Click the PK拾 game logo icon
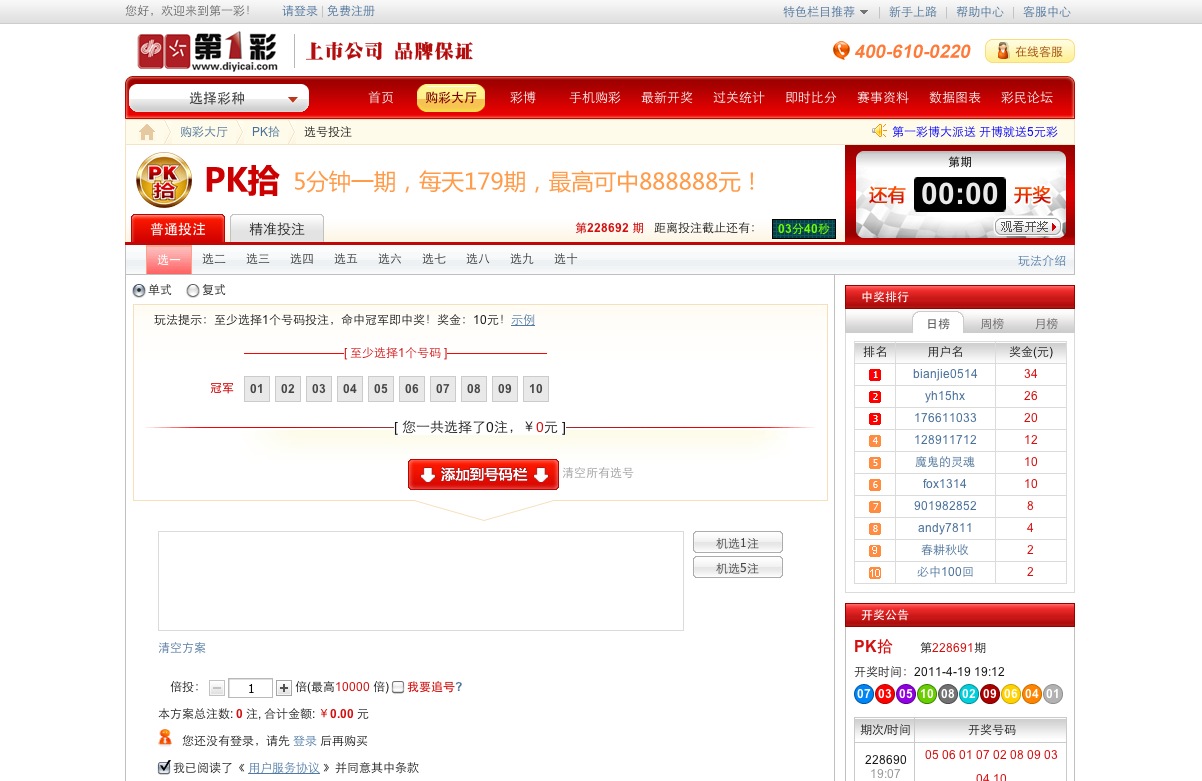The height and width of the screenshot is (781, 1202). [163, 181]
